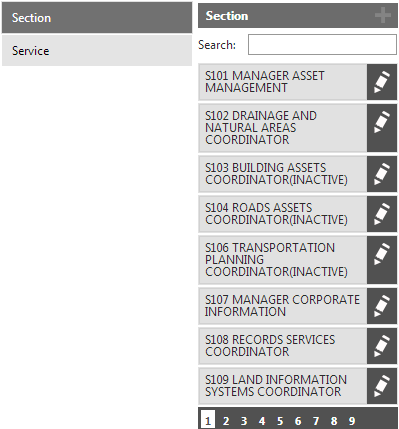This screenshot has width=399, height=429.
Task: Click pencil icon for S107 Manager Corporate Information
Action: tap(382, 306)
